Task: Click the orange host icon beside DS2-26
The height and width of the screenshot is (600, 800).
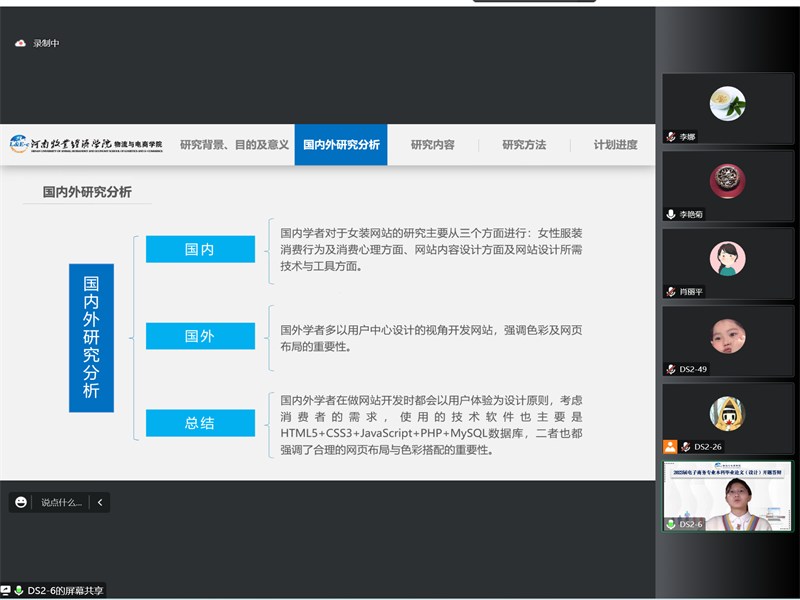Action: point(671,447)
